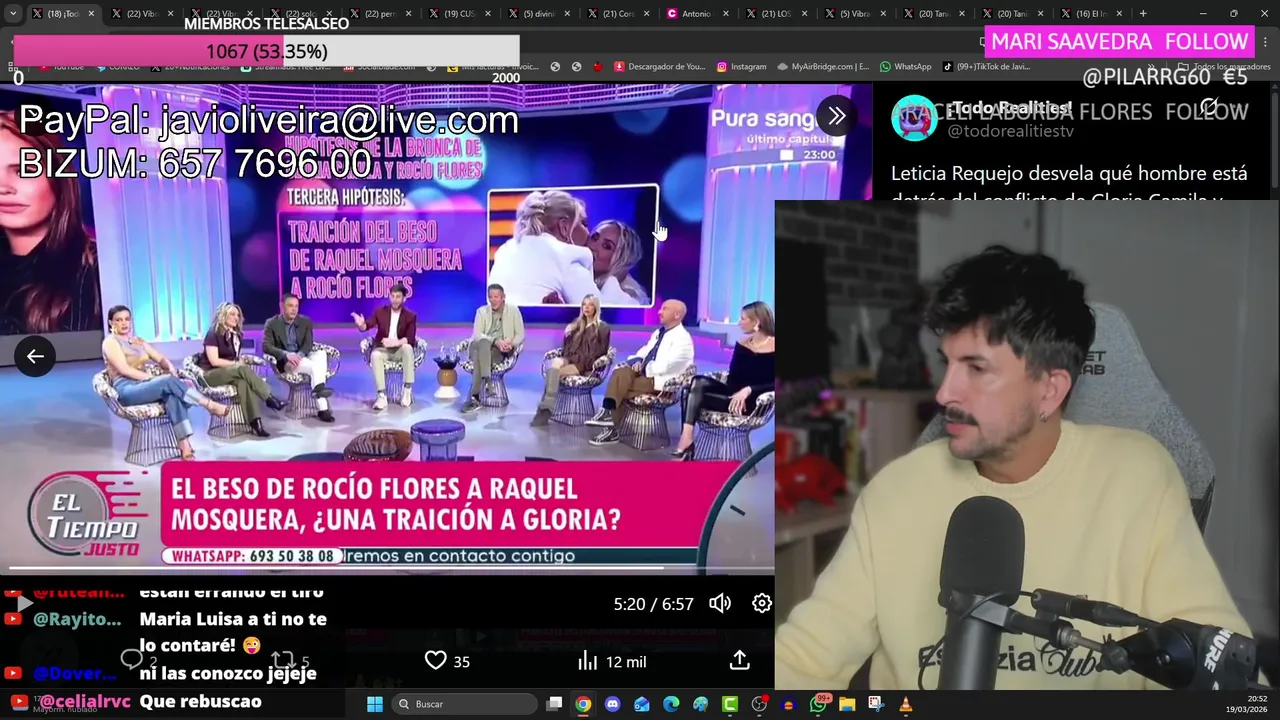Image resolution: width=1280 pixels, height=720 pixels.
Task: Open the video settings gear
Action: 762,603
